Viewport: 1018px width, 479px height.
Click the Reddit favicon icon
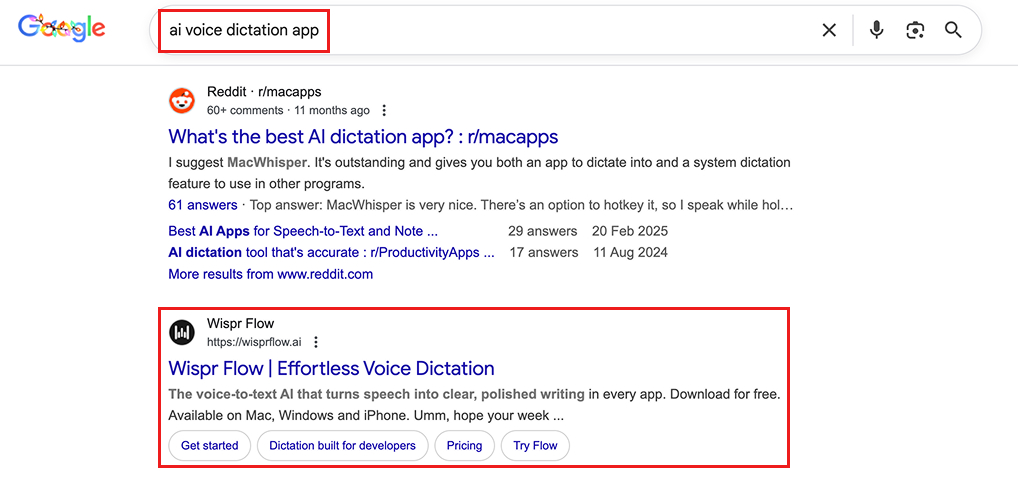(182, 101)
